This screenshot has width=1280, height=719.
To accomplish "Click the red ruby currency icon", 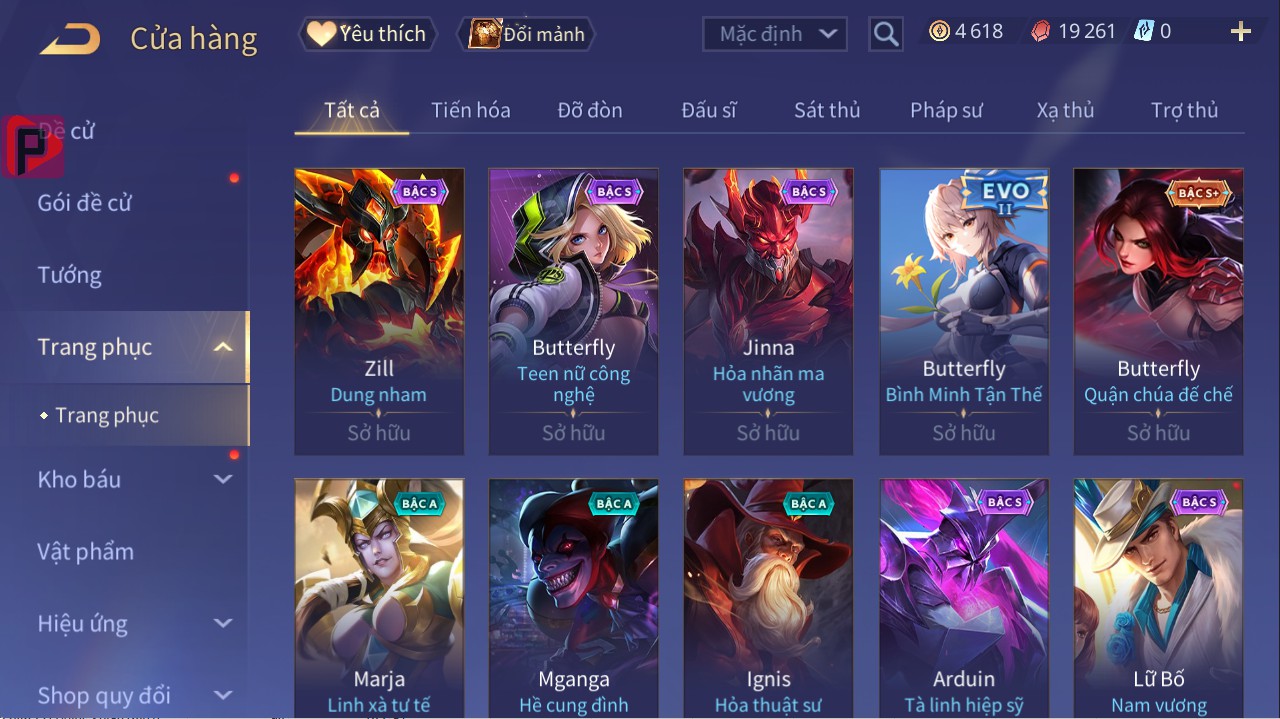I will tap(1041, 32).
